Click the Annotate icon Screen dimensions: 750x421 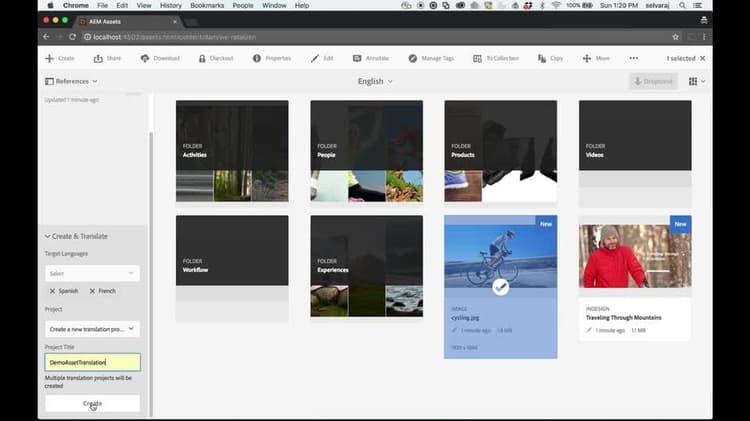(x=357, y=58)
